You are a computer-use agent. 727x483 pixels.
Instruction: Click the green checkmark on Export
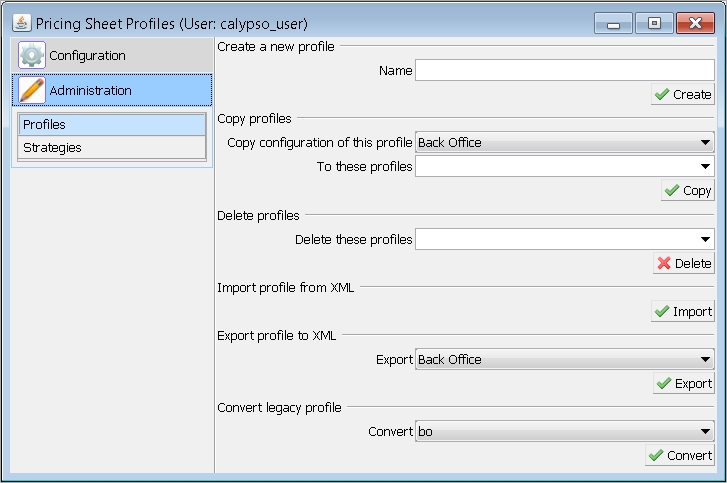(x=663, y=383)
